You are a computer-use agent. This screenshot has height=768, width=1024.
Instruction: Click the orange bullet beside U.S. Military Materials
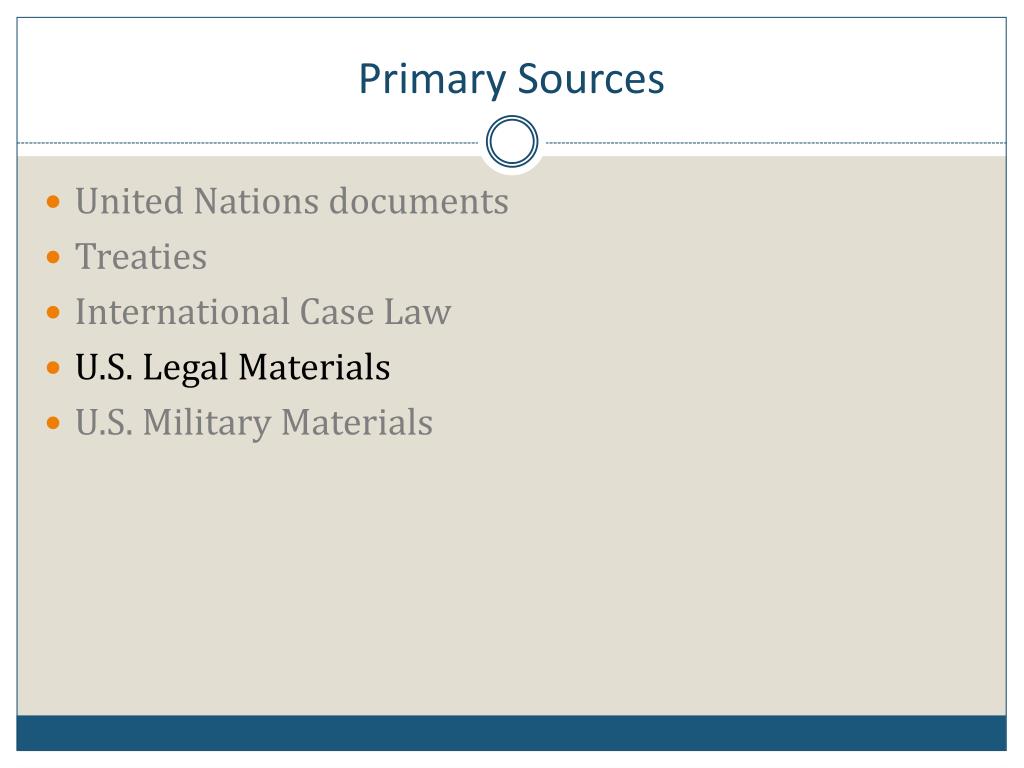pyautogui.click(x=55, y=423)
